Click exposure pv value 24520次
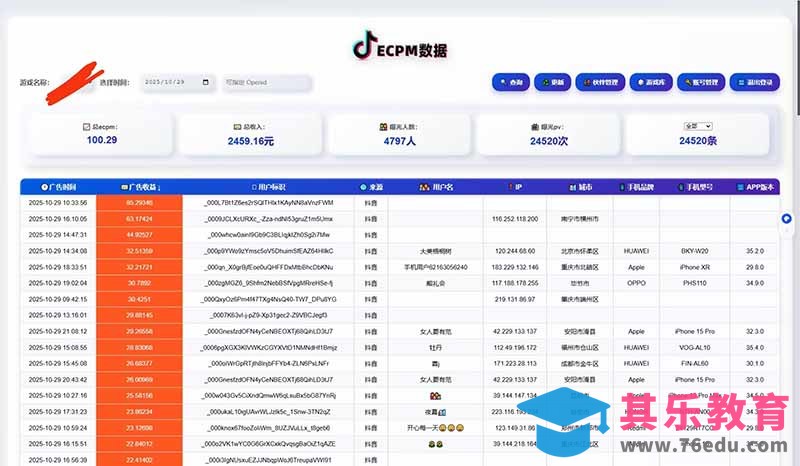 [x=548, y=141]
